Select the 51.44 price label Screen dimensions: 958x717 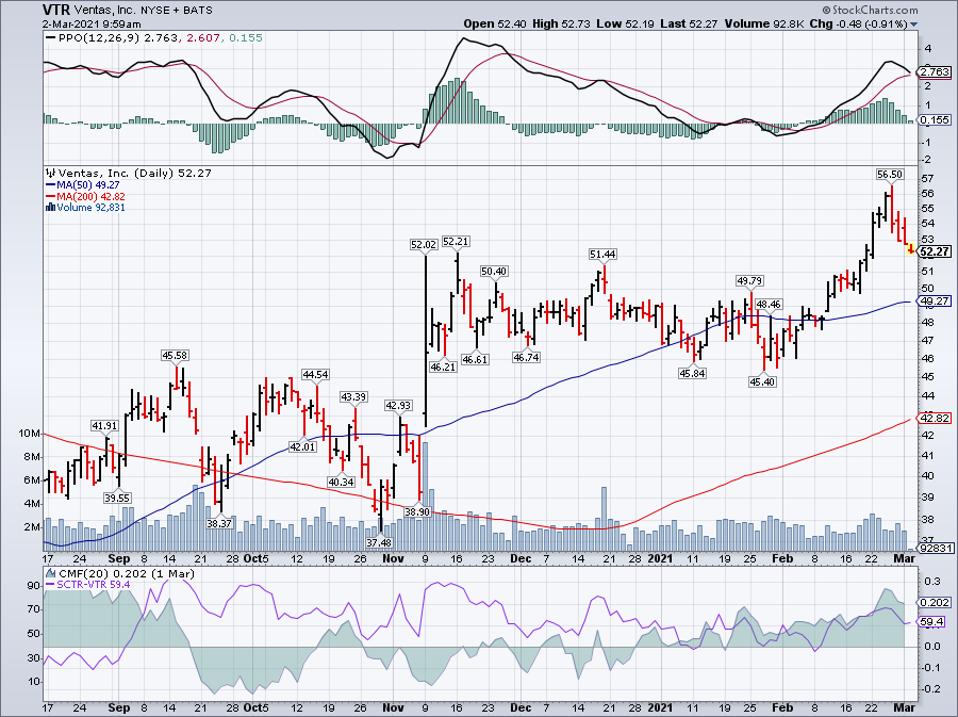pyautogui.click(x=602, y=253)
